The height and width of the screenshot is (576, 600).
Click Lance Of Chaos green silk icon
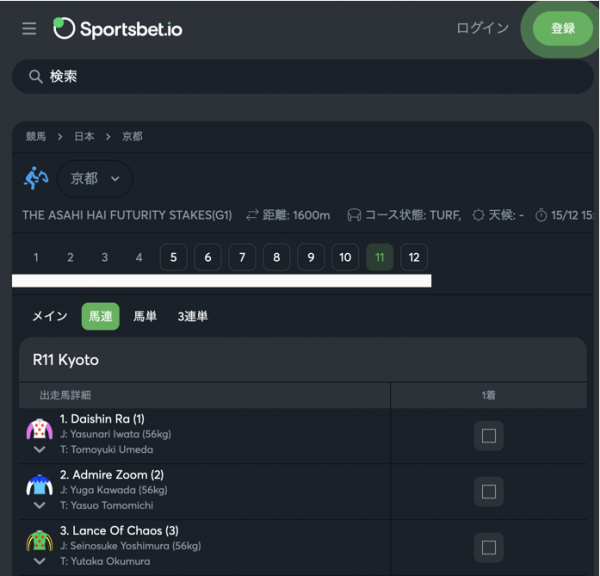click(x=39, y=540)
